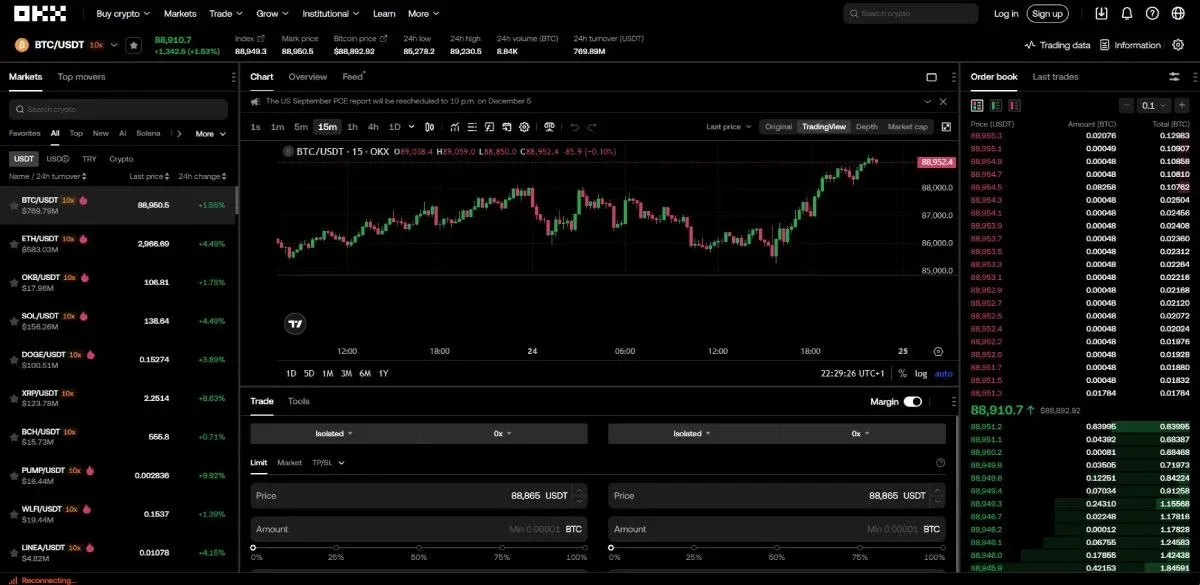Open go-to-date icon on time axis
The height and width of the screenshot is (585, 1200).
(x=938, y=351)
